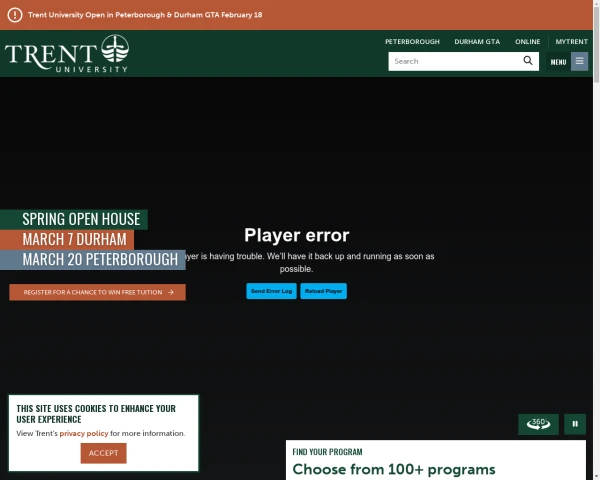Select the Online menu link

pyautogui.click(x=527, y=42)
